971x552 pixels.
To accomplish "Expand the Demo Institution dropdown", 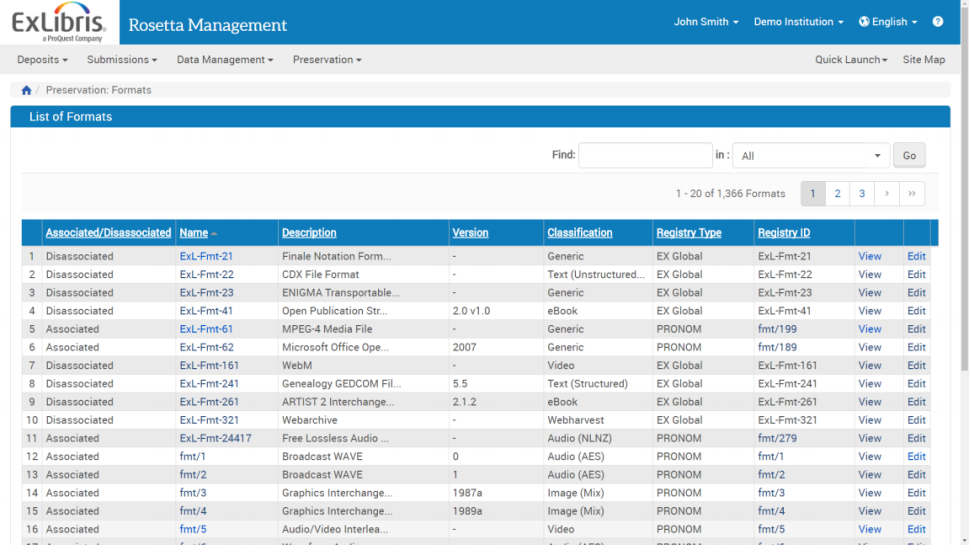I will click(798, 22).
